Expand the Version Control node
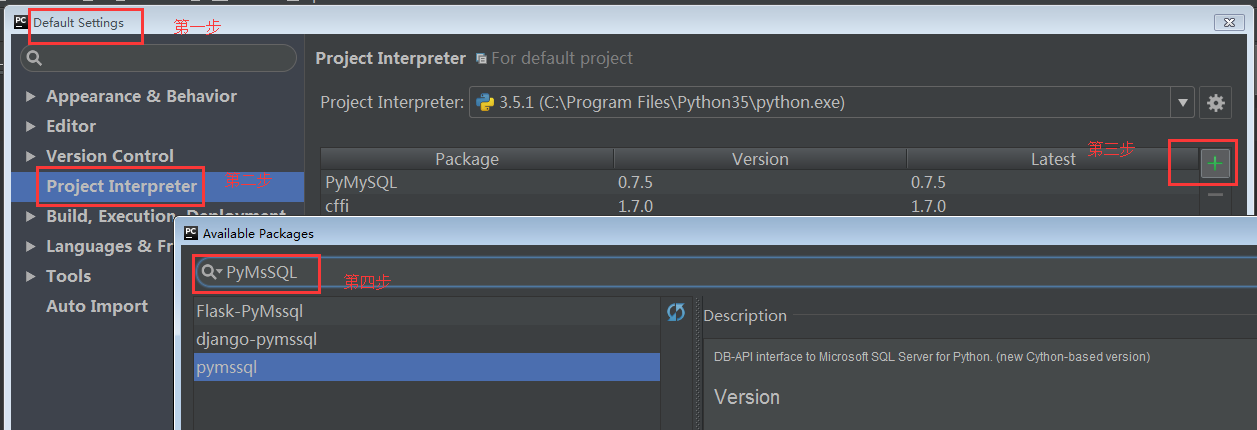1257x430 pixels. point(31,157)
